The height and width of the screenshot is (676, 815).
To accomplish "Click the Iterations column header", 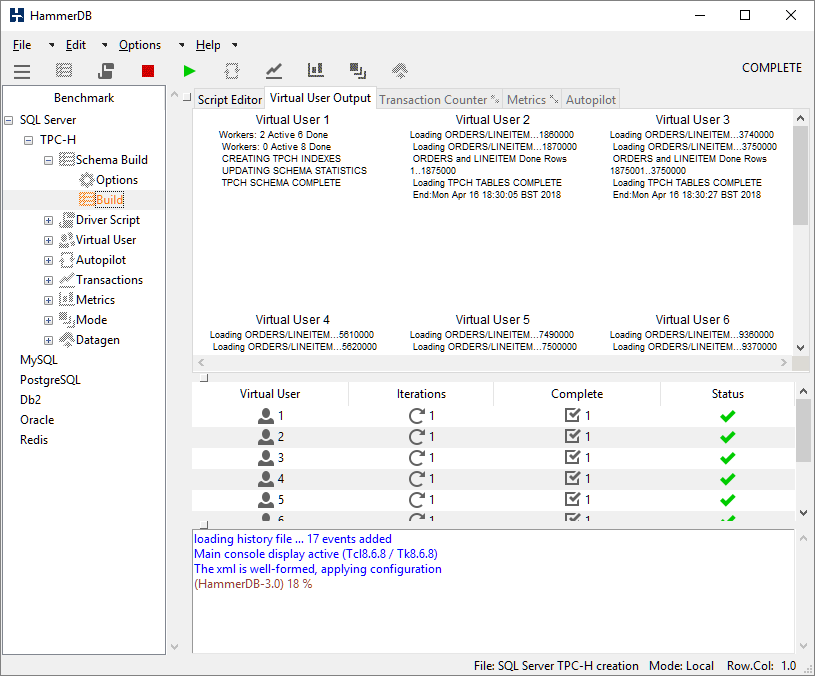I will coord(421,394).
